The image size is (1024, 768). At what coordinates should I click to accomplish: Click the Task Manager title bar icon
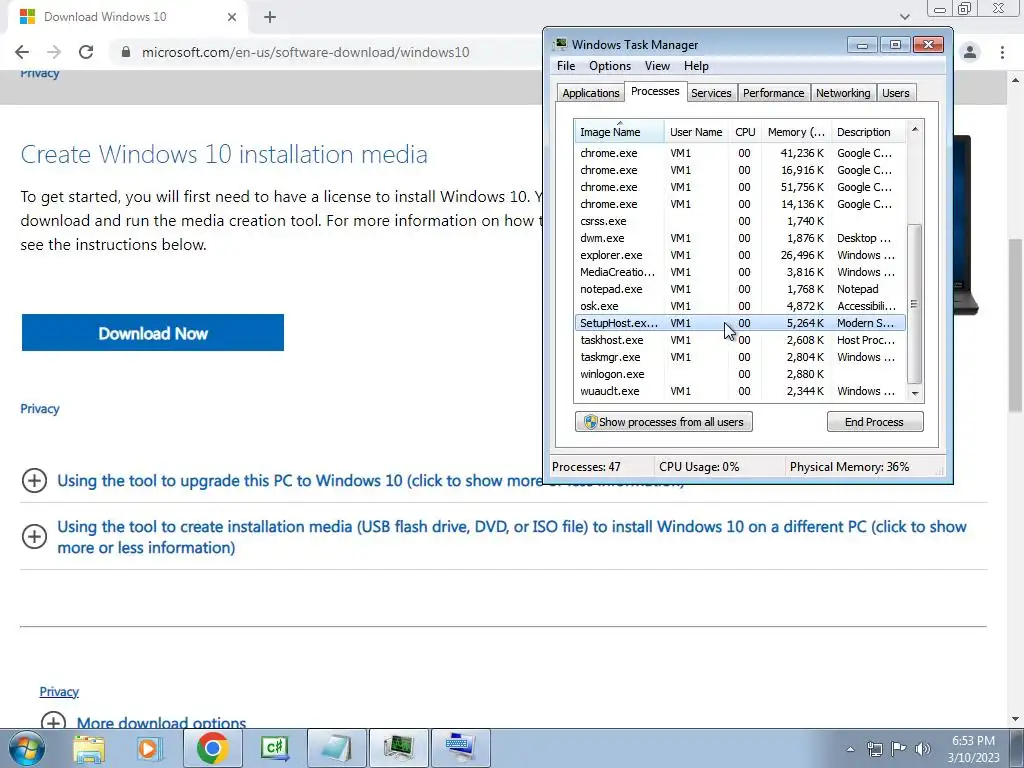pyautogui.click(x=560, y=44)
